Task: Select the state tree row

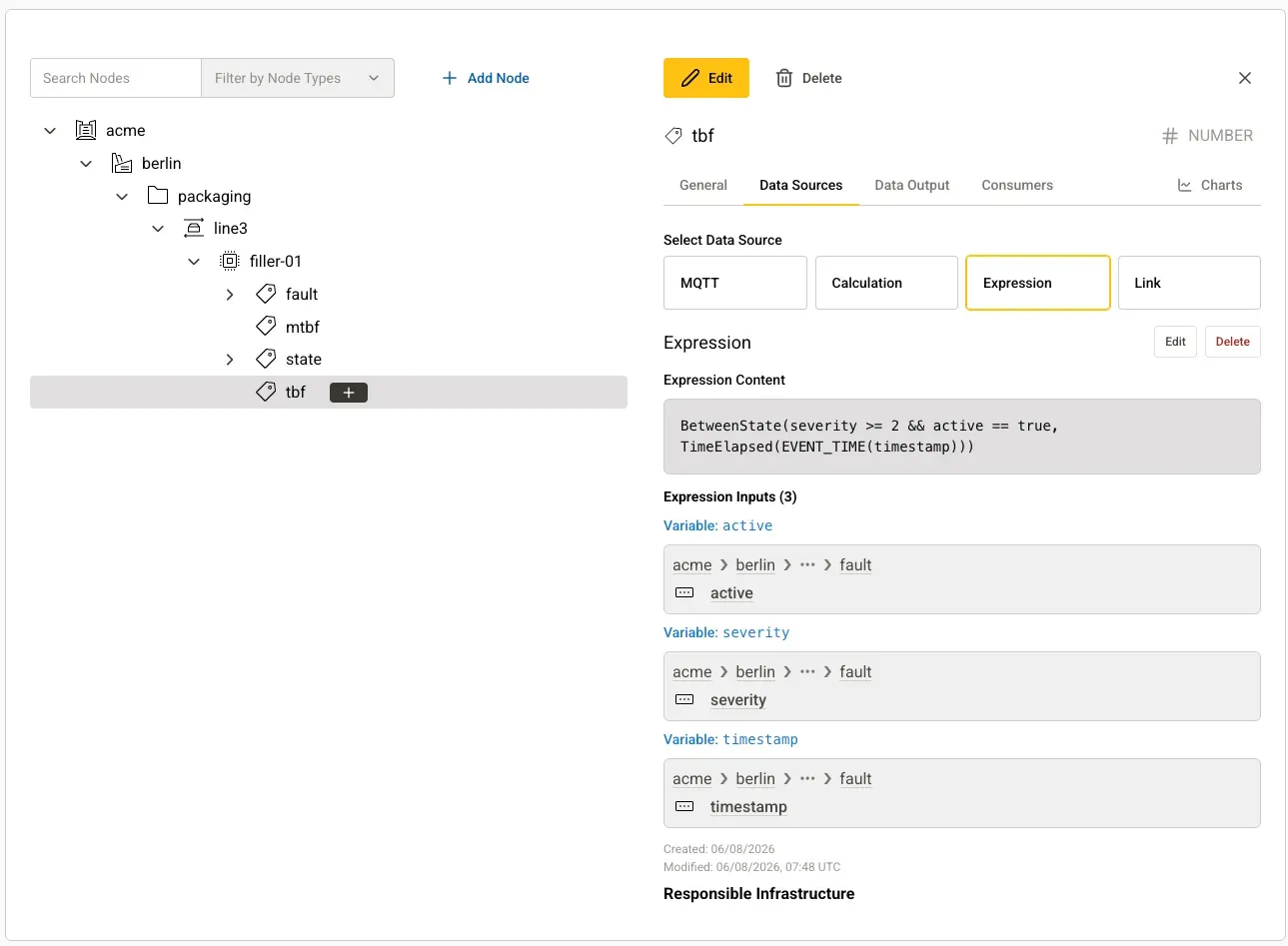Action: 329,360
